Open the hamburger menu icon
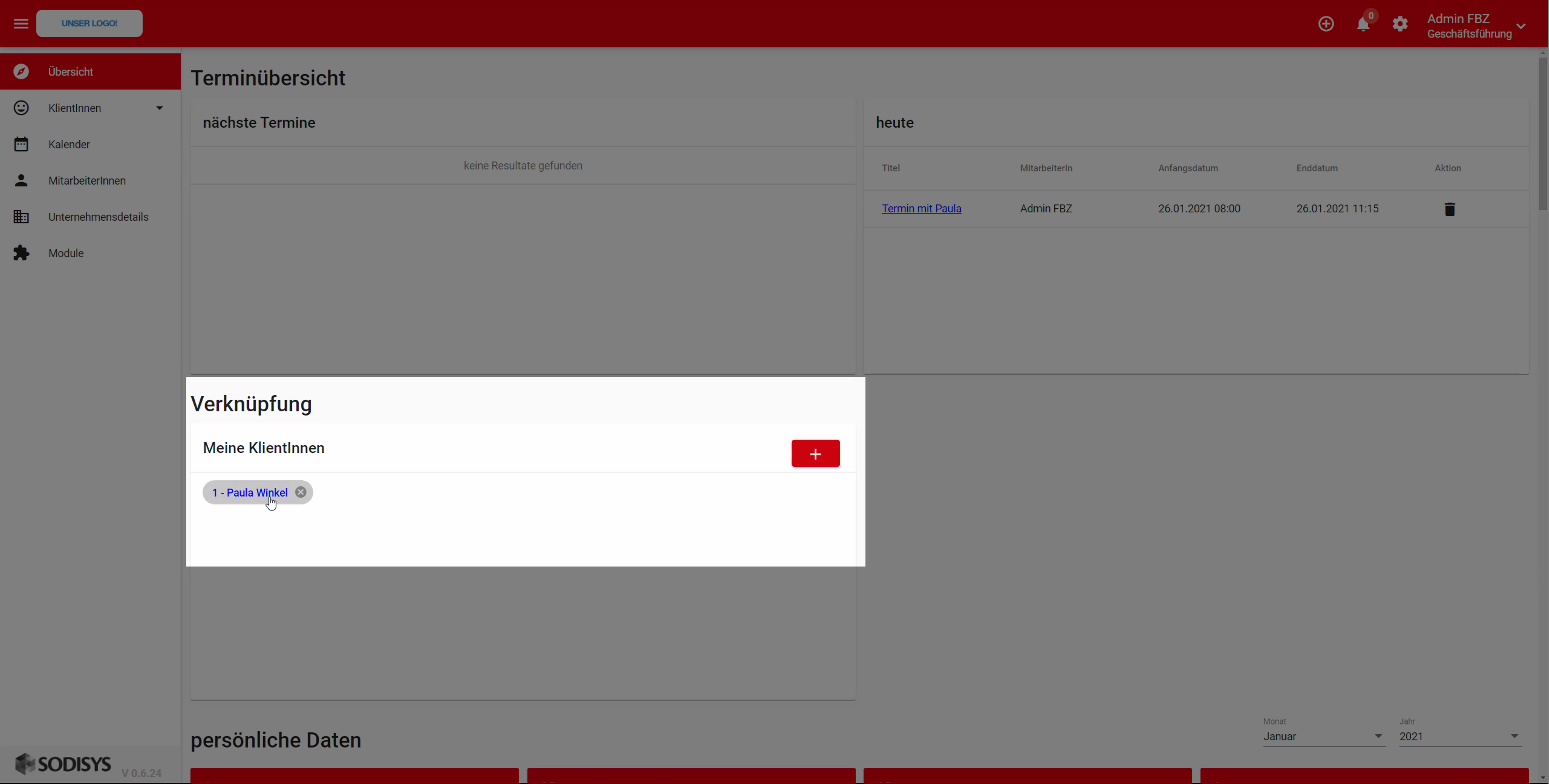 (x=21, y=24)
